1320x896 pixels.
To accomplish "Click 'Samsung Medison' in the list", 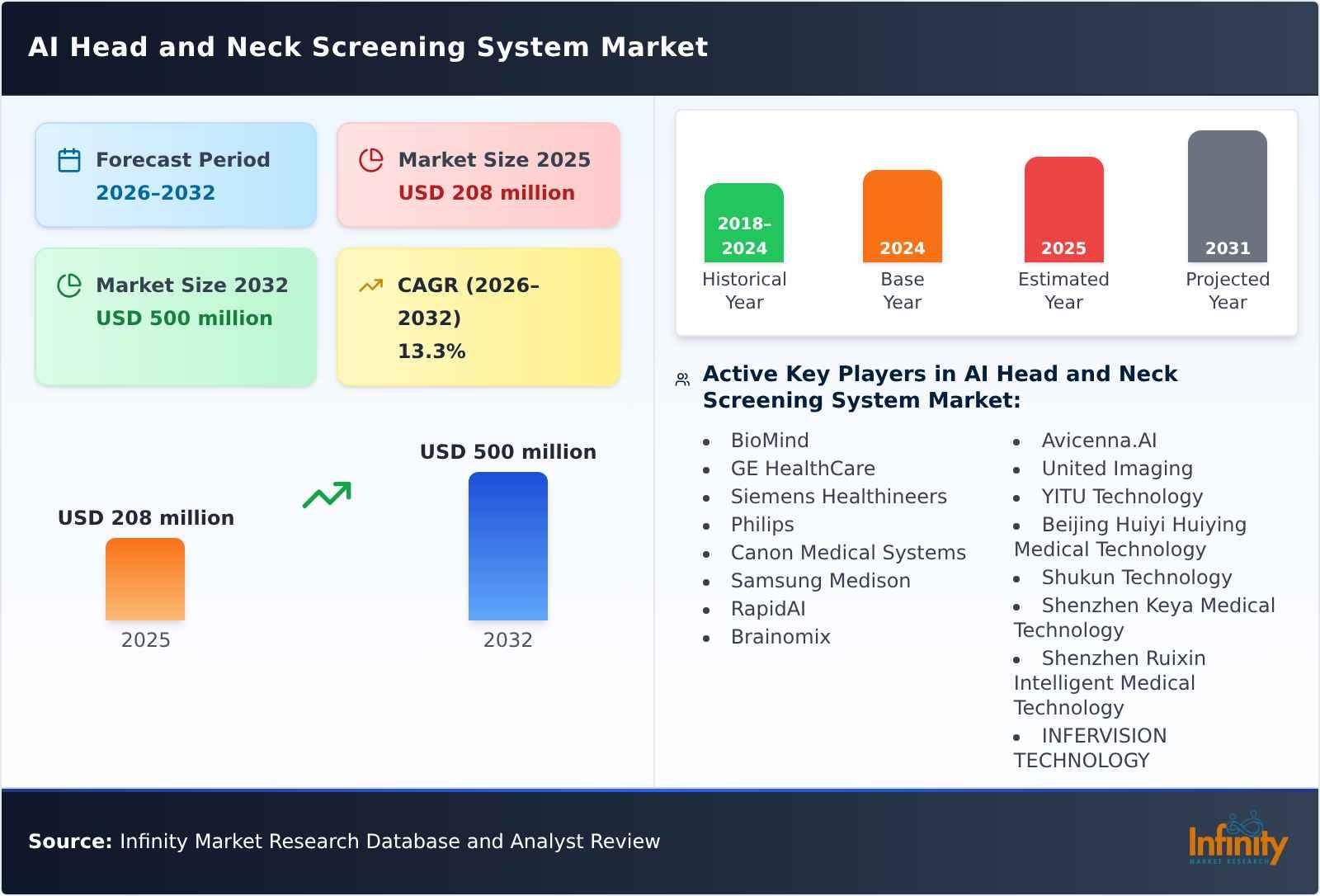I will click(821, 581).
